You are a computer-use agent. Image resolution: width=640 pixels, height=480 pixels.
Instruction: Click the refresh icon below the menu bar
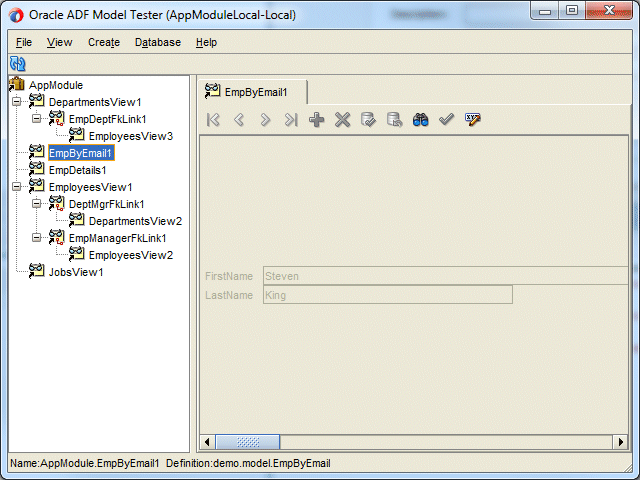pyautogui.click(x=18, y=64)
